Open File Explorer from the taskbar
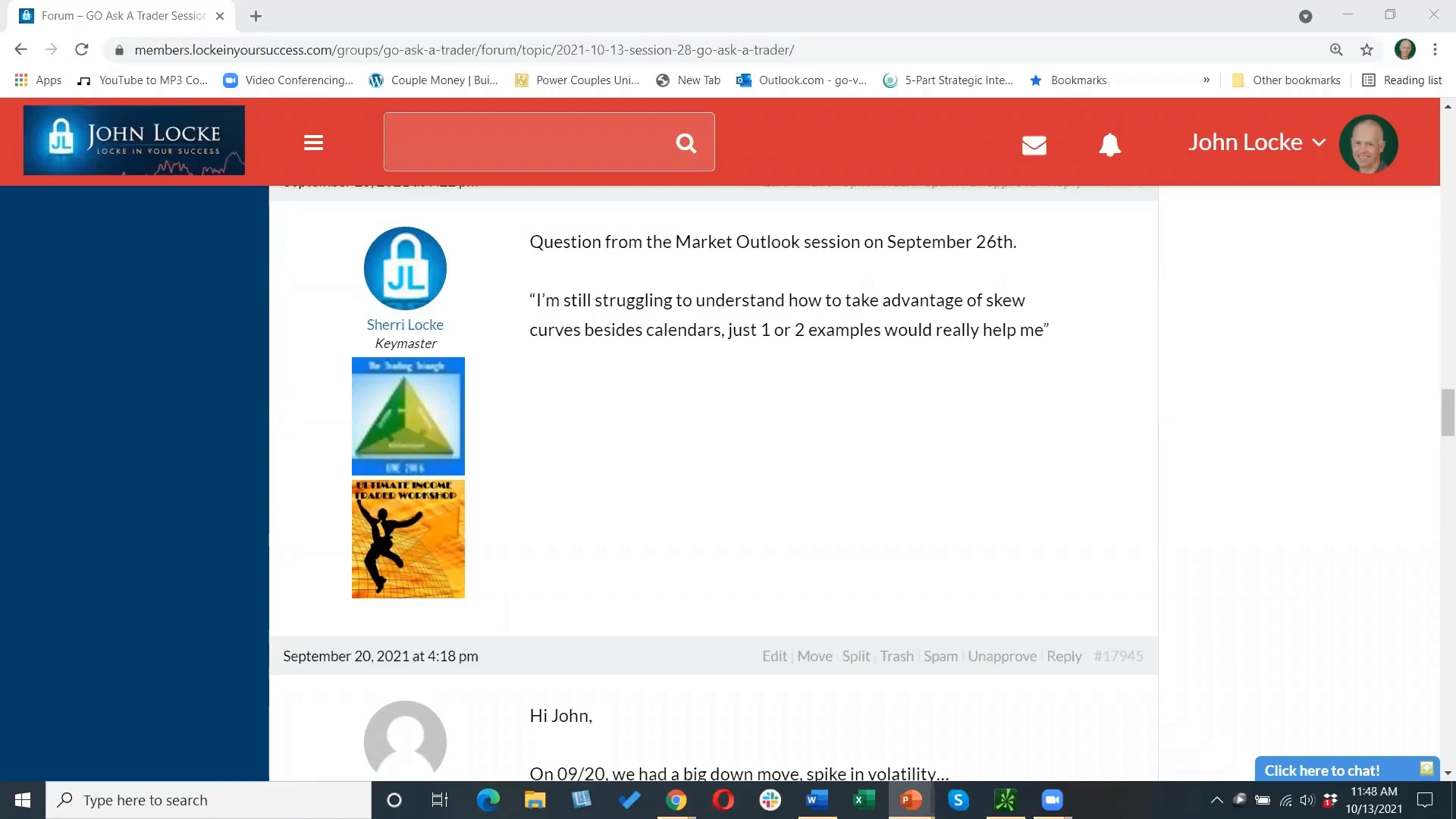This screenshot has width=1456, height=819. (x=535, y=800)
